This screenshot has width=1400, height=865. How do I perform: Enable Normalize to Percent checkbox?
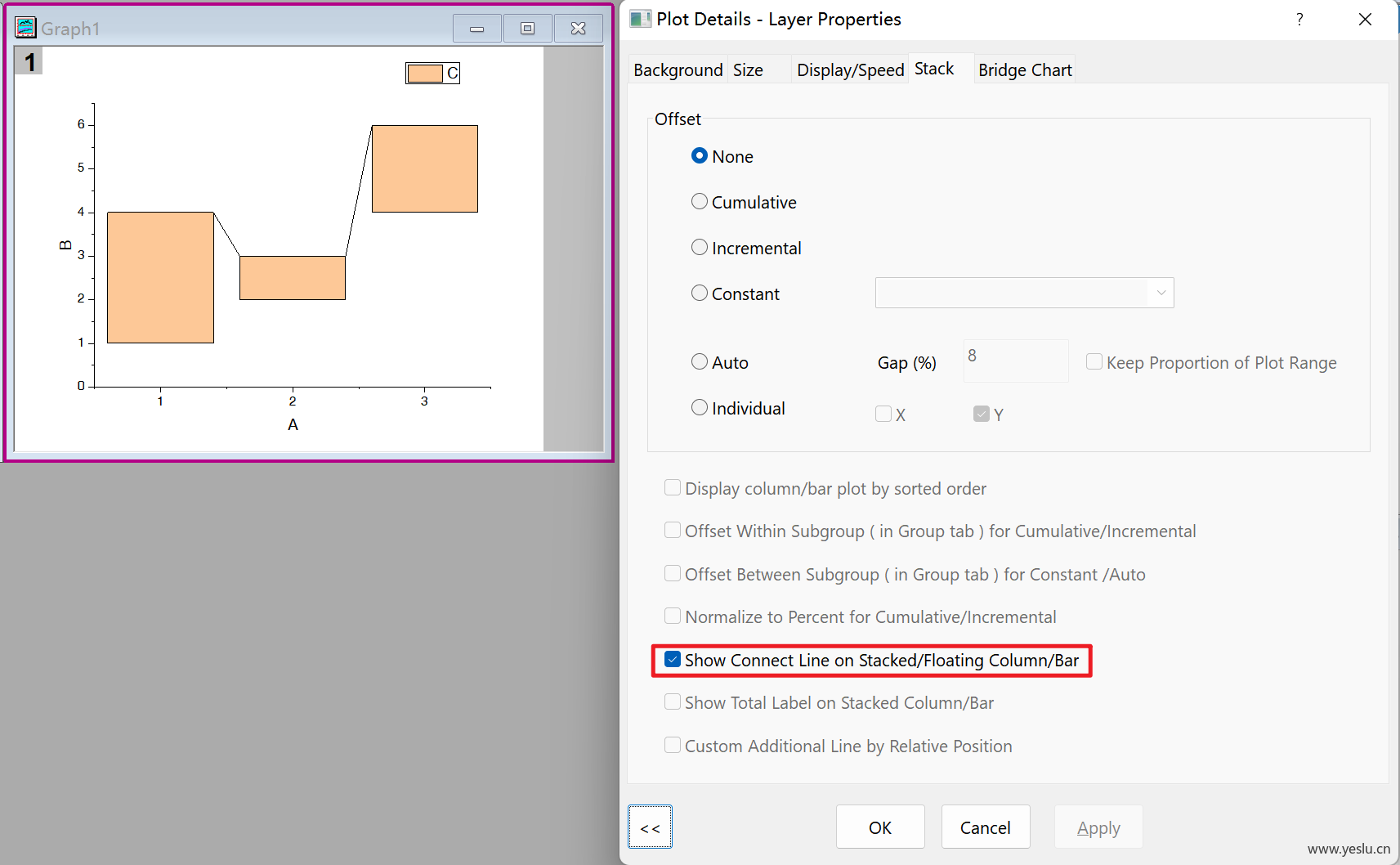coord(673,616)
